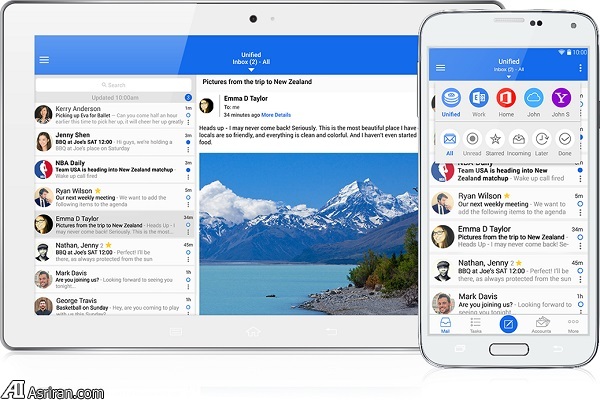Choose the Home Office account icon

tap(506, 99)
